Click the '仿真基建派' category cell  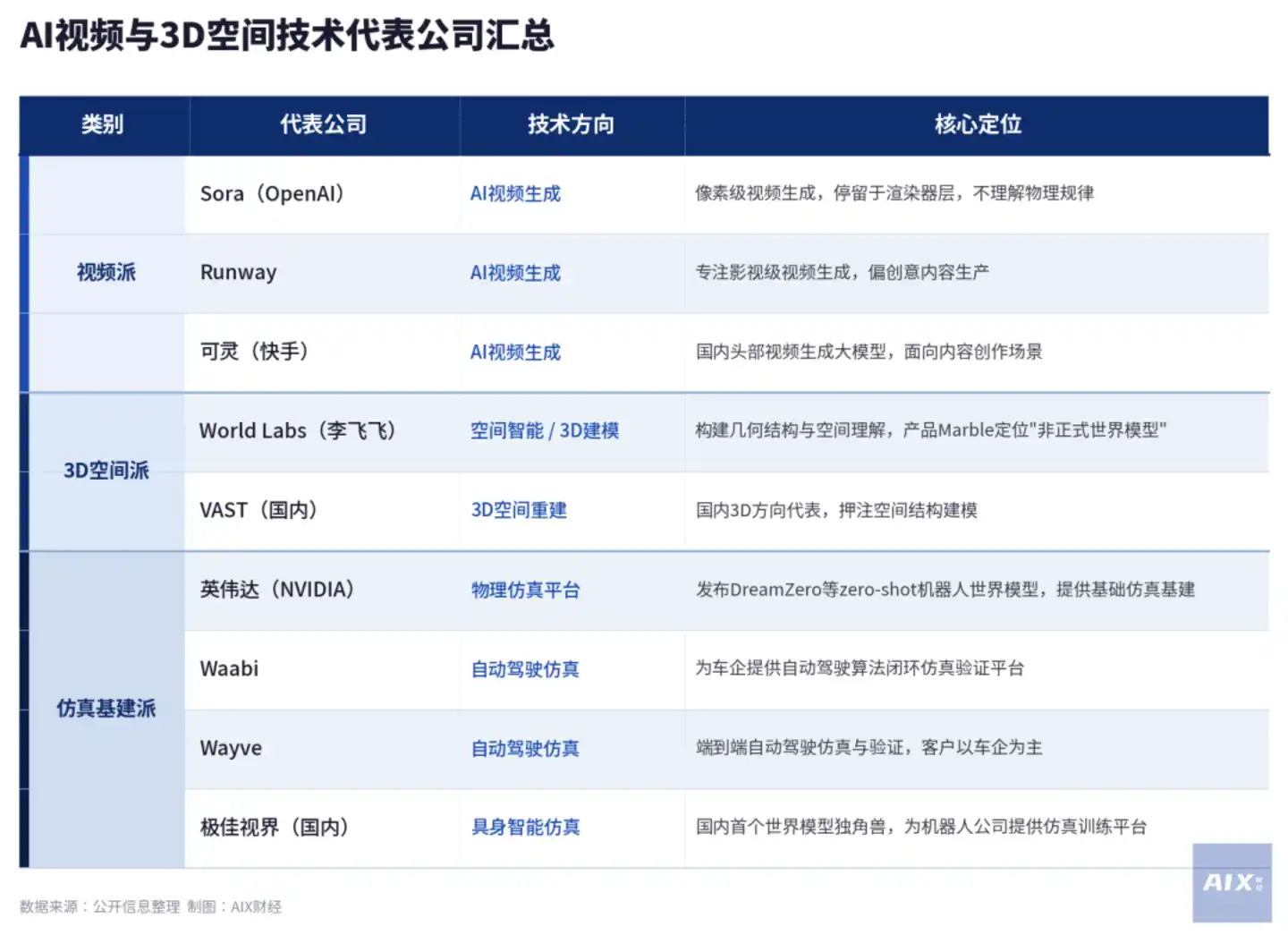tap(106, 709)
